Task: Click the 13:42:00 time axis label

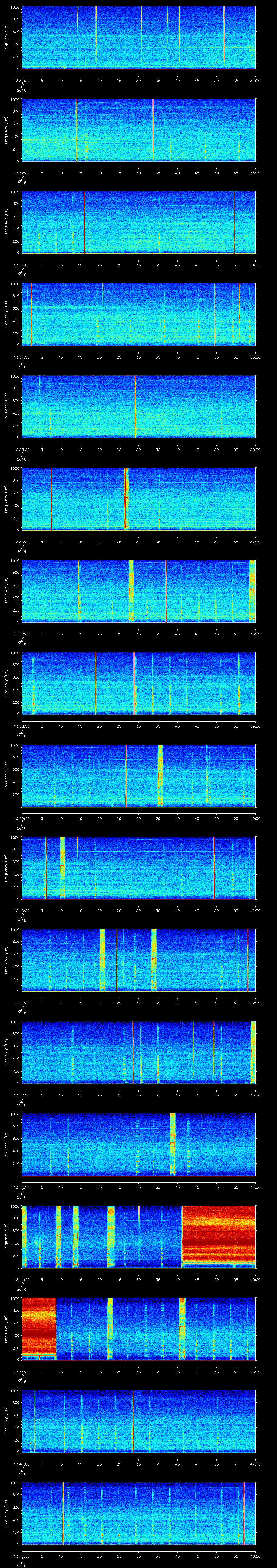Action: (21, 1095)
